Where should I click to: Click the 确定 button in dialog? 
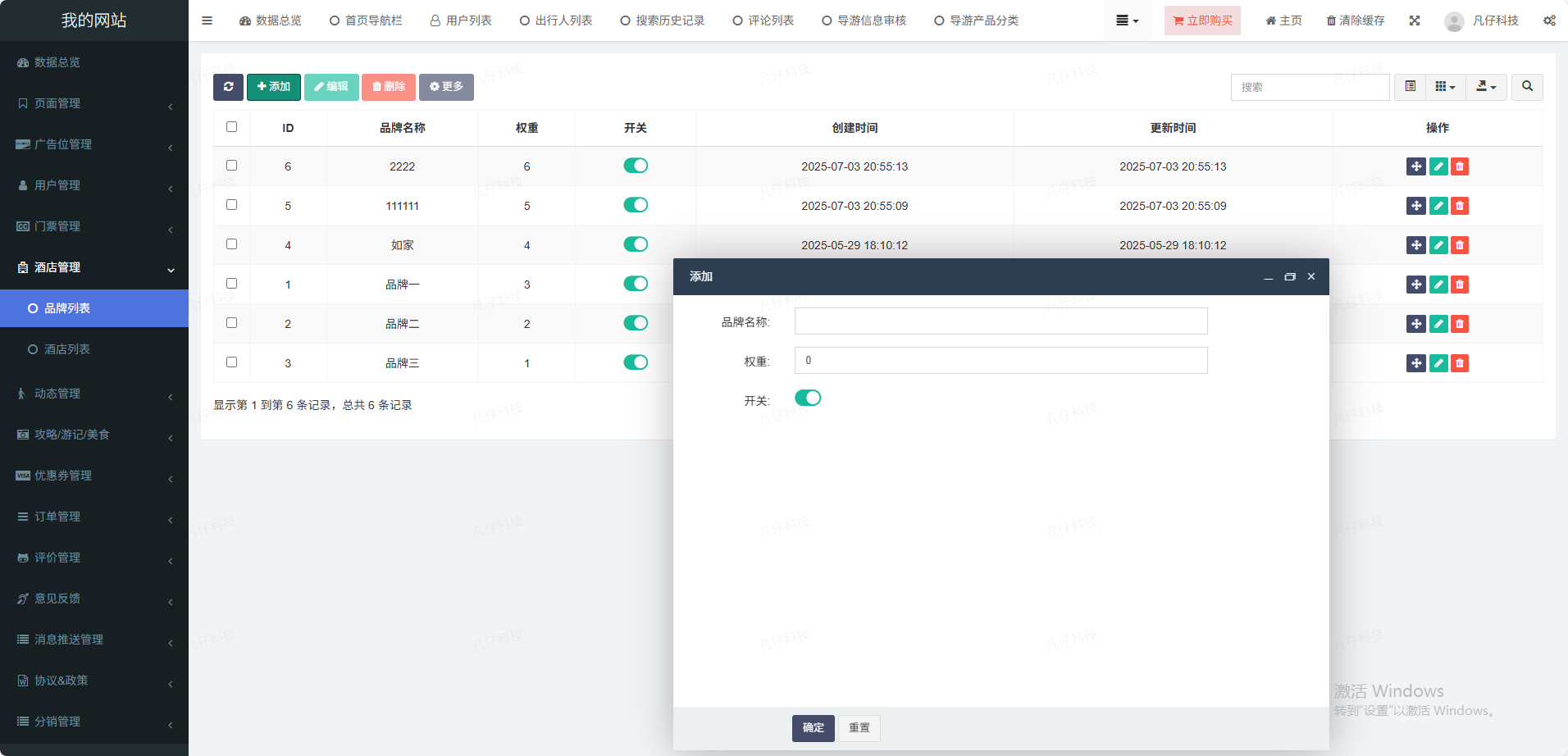click(813, 728)
